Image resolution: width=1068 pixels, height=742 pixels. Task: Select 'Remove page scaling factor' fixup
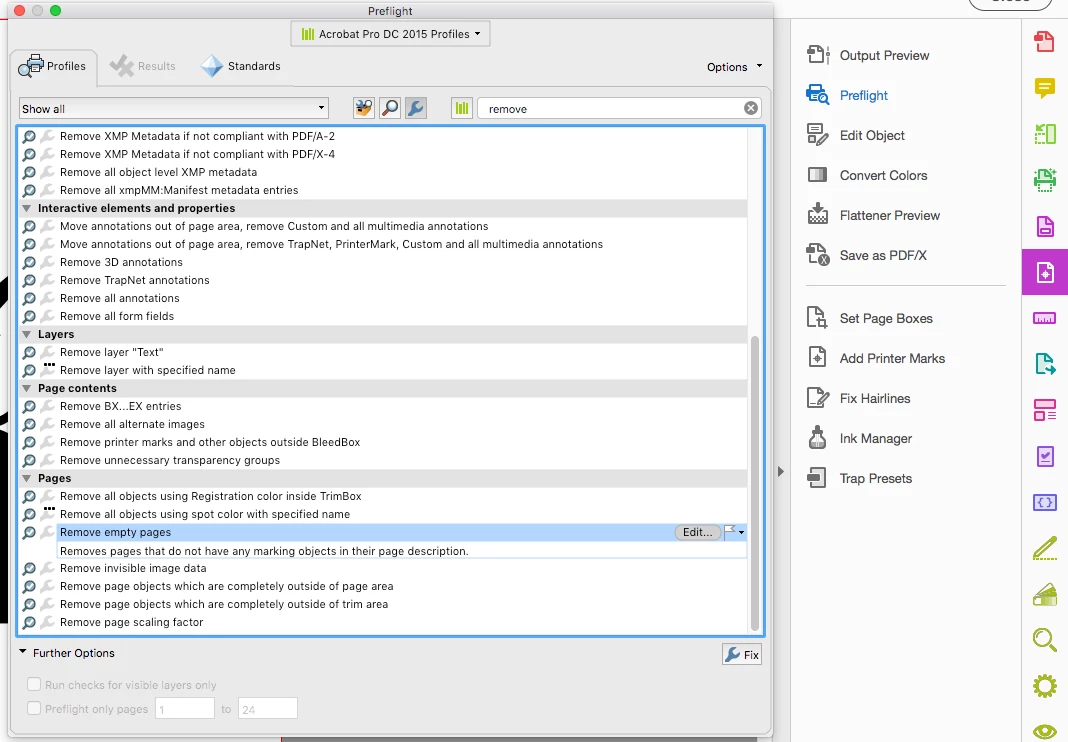pos(131,622)
